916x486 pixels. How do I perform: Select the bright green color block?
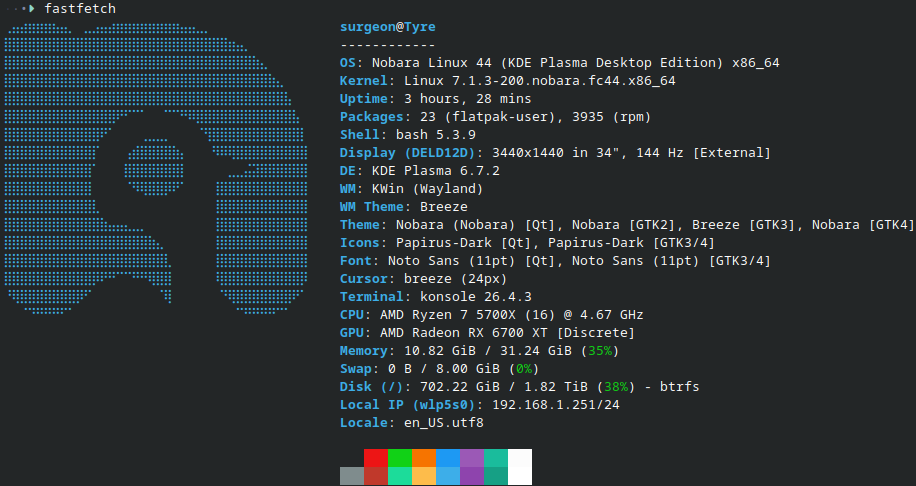pos(400,458)
